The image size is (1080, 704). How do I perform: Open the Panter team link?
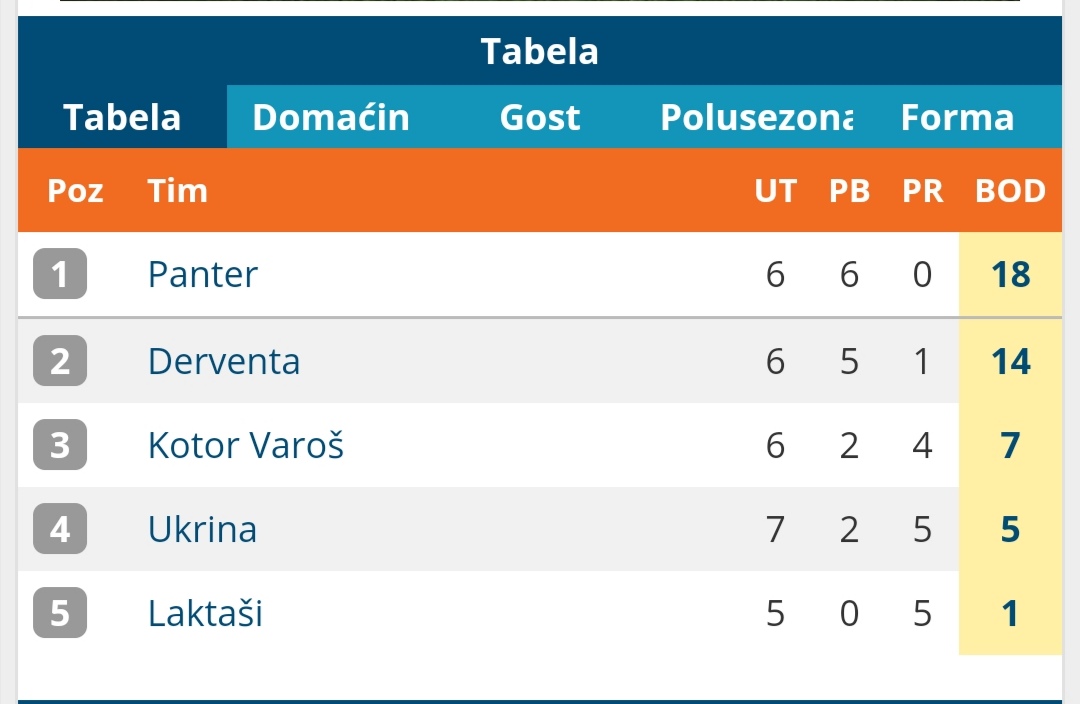(x=203, y=274)
